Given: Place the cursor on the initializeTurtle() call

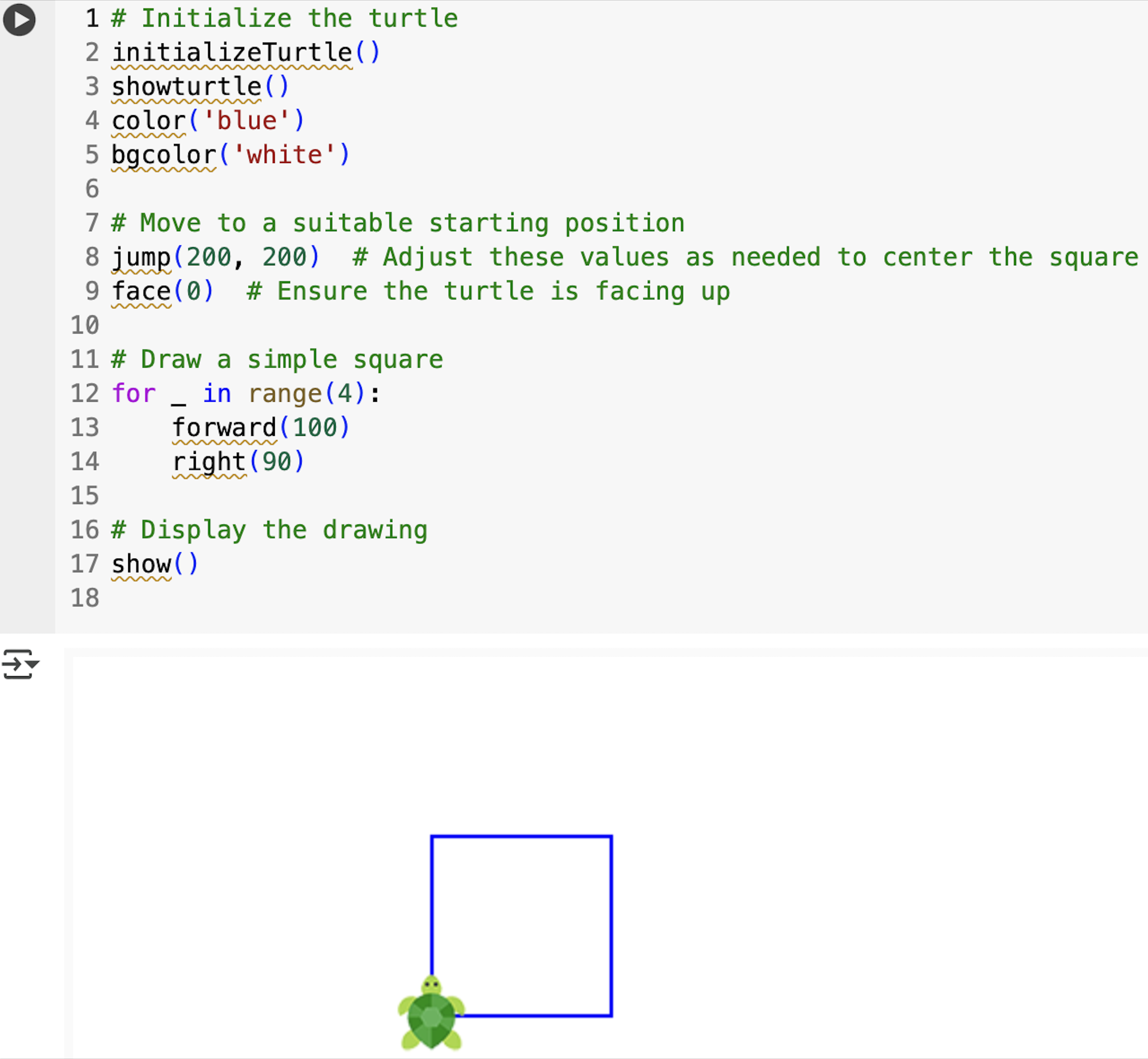Looking at the screenshot, I should (241, 52).
